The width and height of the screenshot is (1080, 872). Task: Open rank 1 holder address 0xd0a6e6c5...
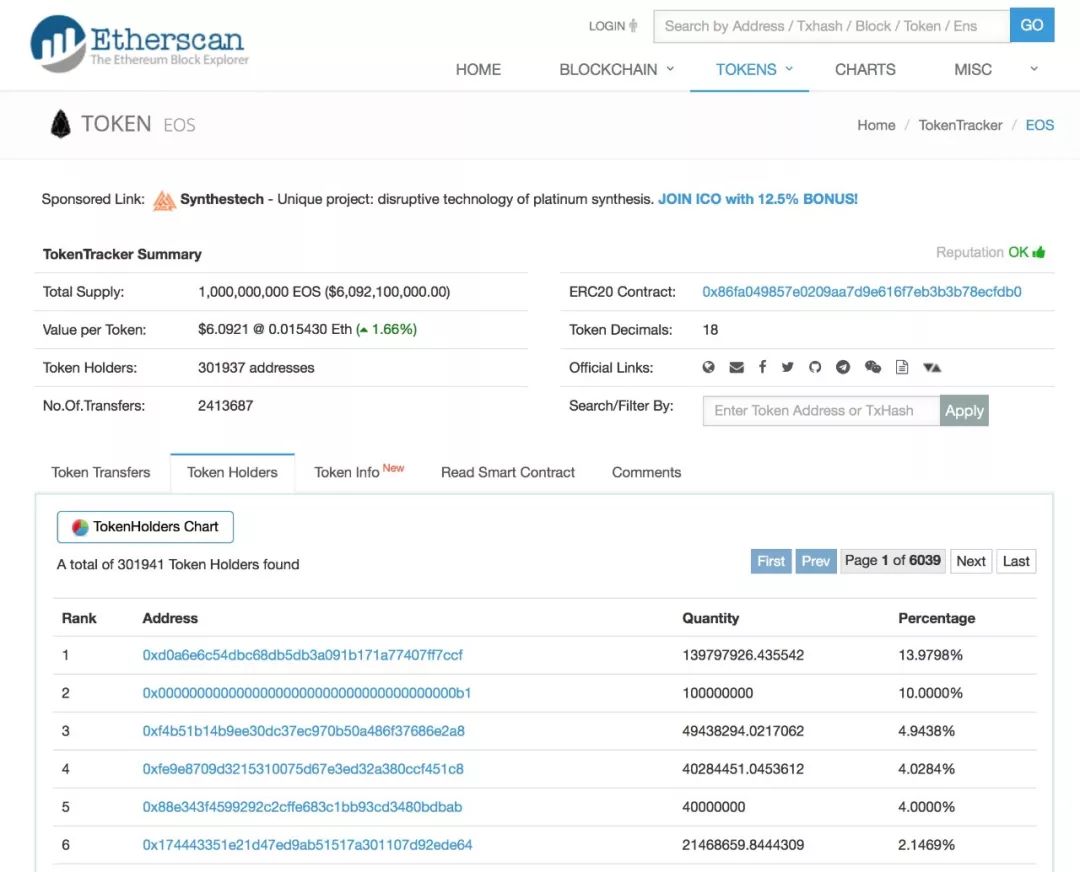pyautogui.click(x=302, y=655)
